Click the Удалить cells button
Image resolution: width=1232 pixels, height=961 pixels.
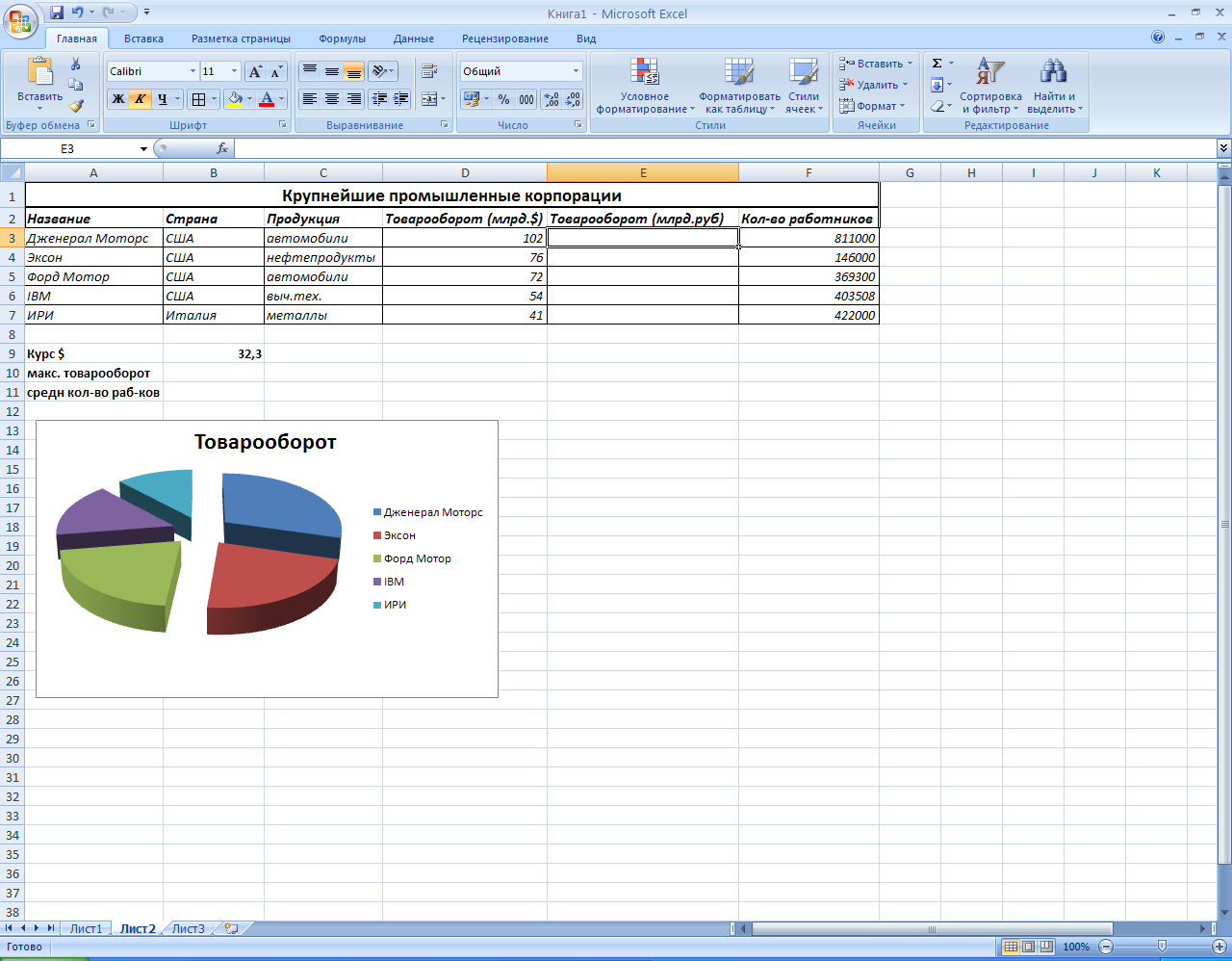[874, 85]
